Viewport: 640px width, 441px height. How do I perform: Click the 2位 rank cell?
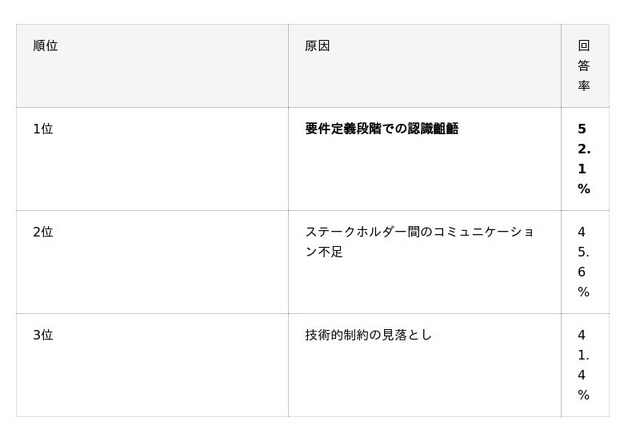click(x=43, y=232)
